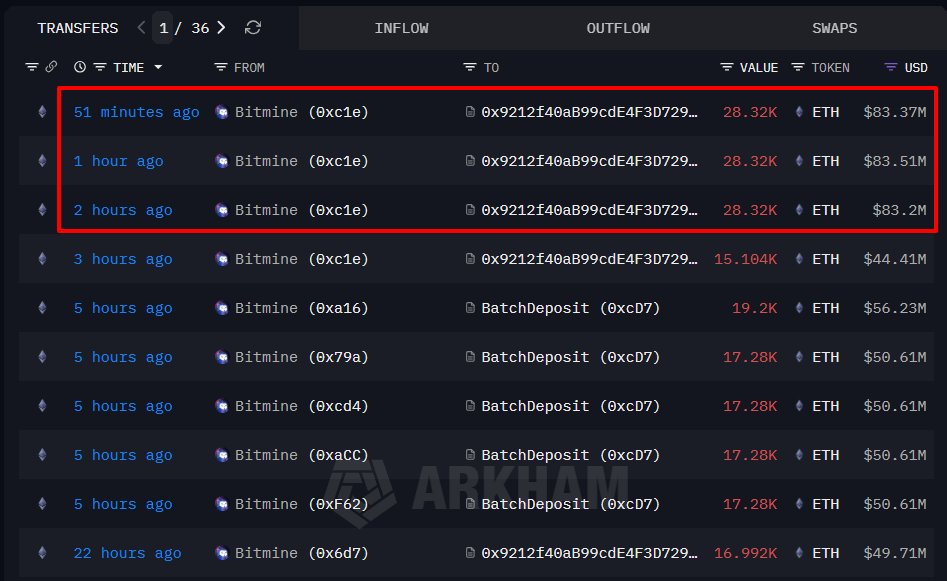Open recipient address in the 22 hours row
This screenshot has height=581, width=947.
[589, 553]
